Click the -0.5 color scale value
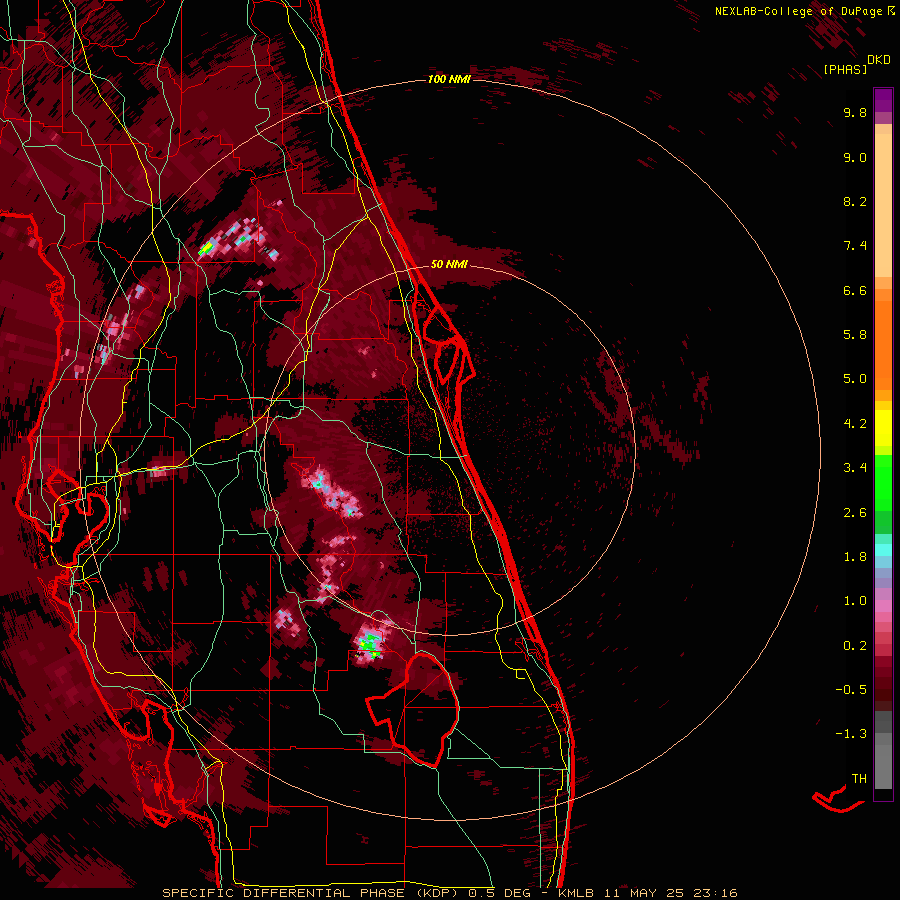The width and height of the screenshot is (900, 900). coord(851,690)
